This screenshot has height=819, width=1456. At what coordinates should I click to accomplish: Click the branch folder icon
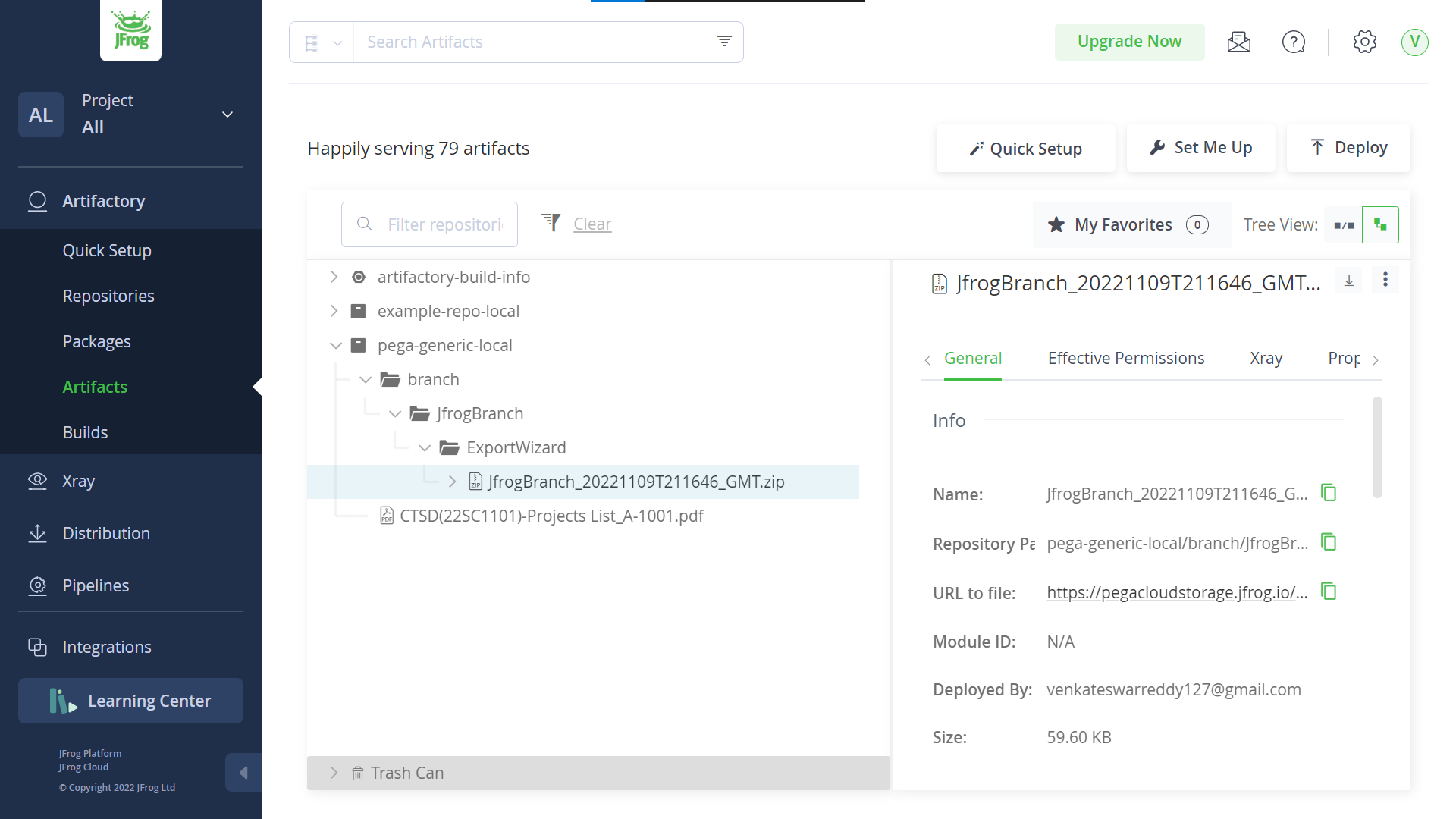click(x=390, y=379)
